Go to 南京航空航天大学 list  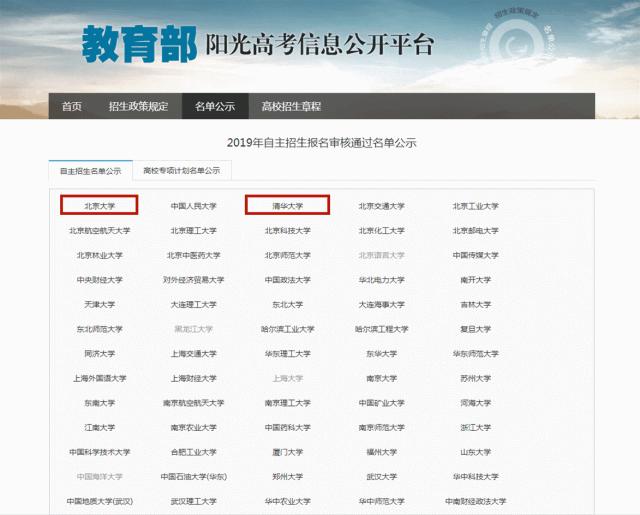[x=193, y=403]
